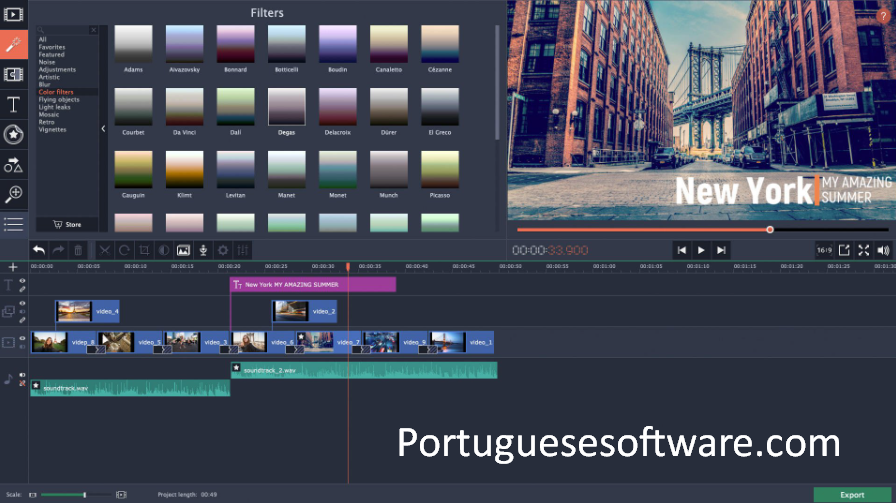Click the green Export button
The image size is (896, 503).
coord(852,495)
